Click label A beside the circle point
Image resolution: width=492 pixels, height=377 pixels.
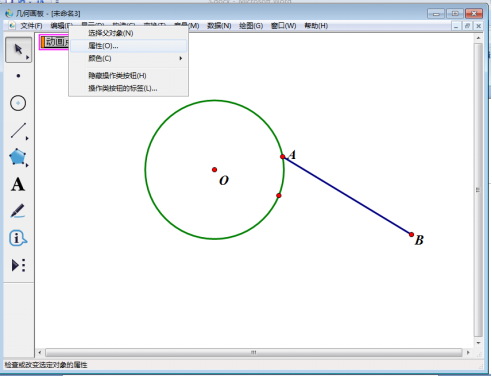pos(292,155)
